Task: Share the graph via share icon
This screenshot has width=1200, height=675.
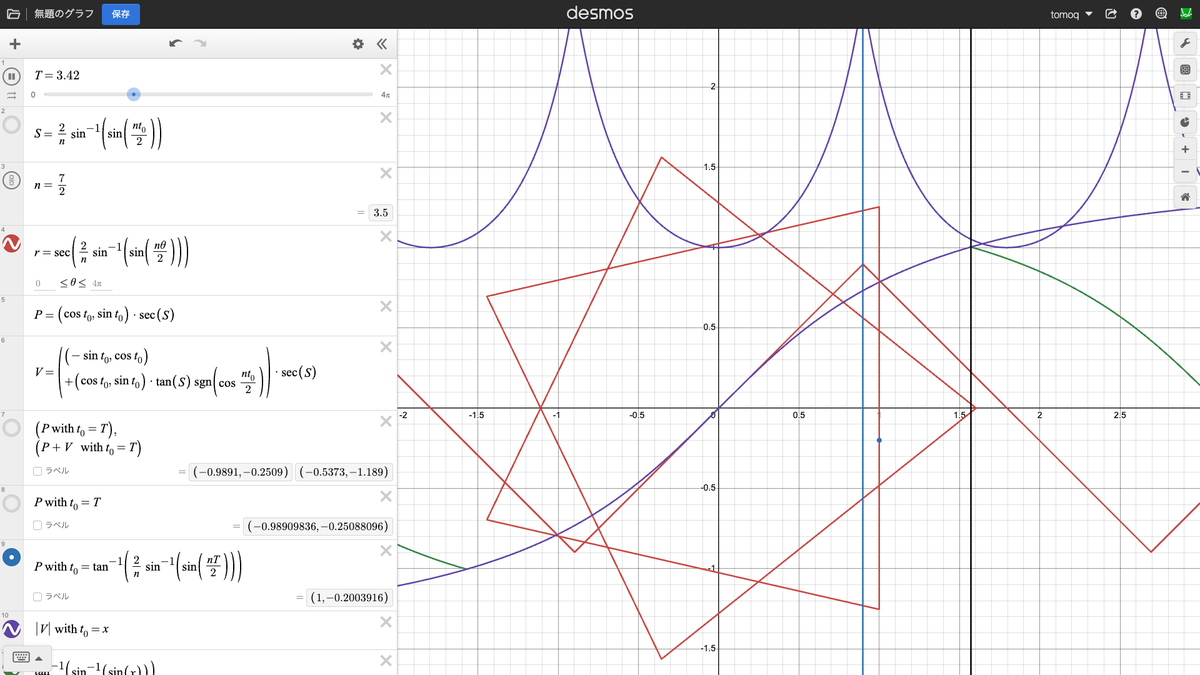Action: [x=1112, y=14]
